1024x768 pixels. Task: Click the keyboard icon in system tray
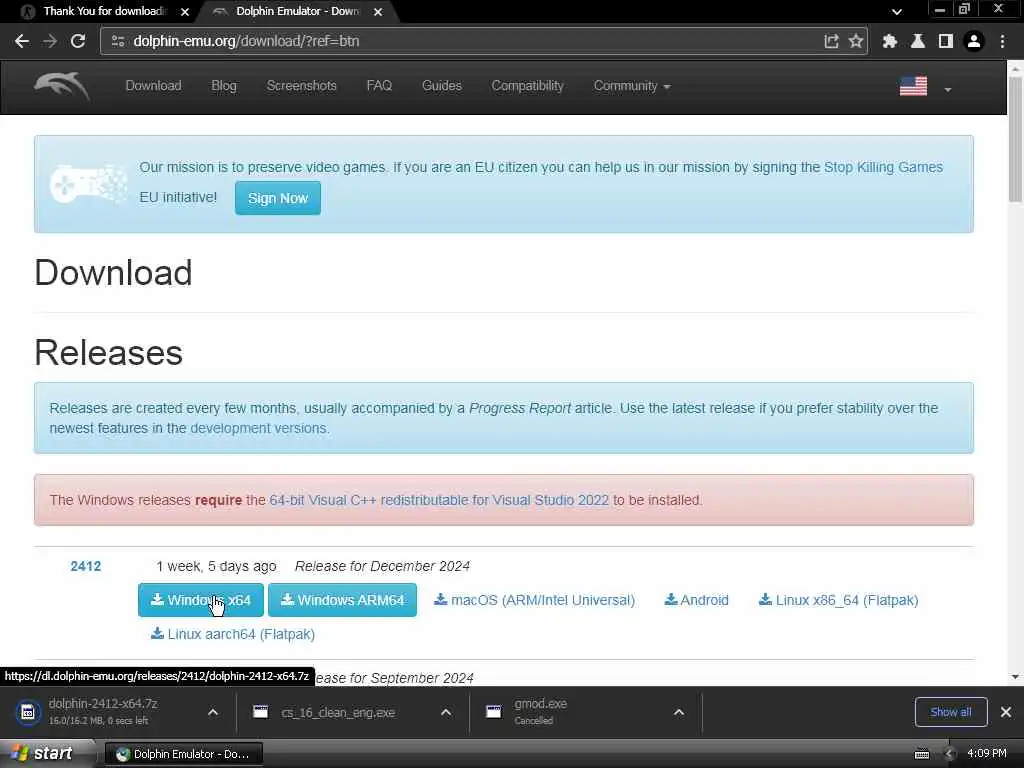pyautogui.click(x=921, y=754)
